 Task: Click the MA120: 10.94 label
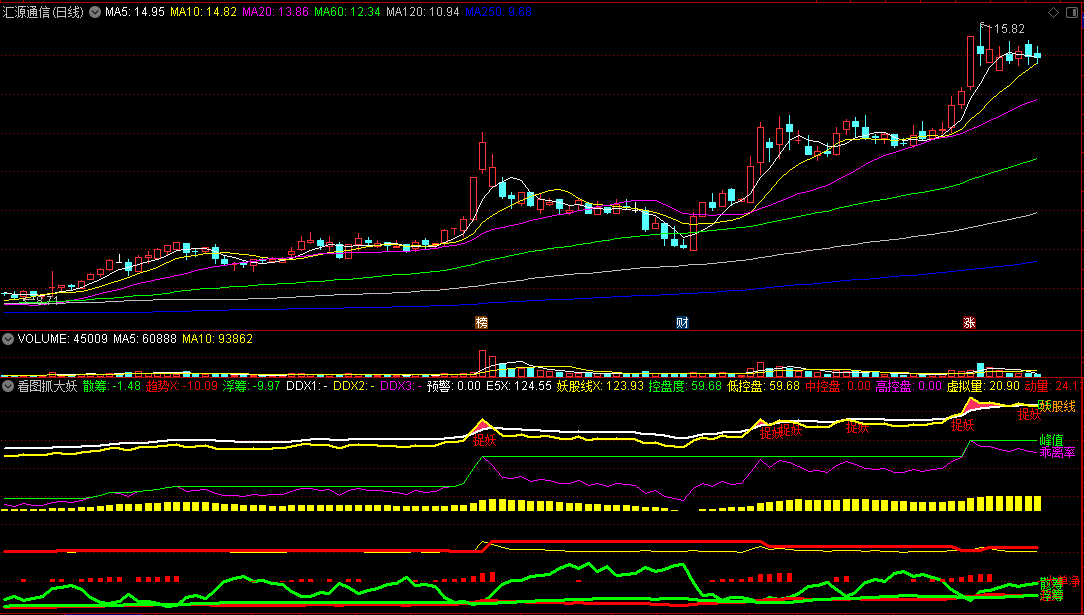tap(422, 12)
